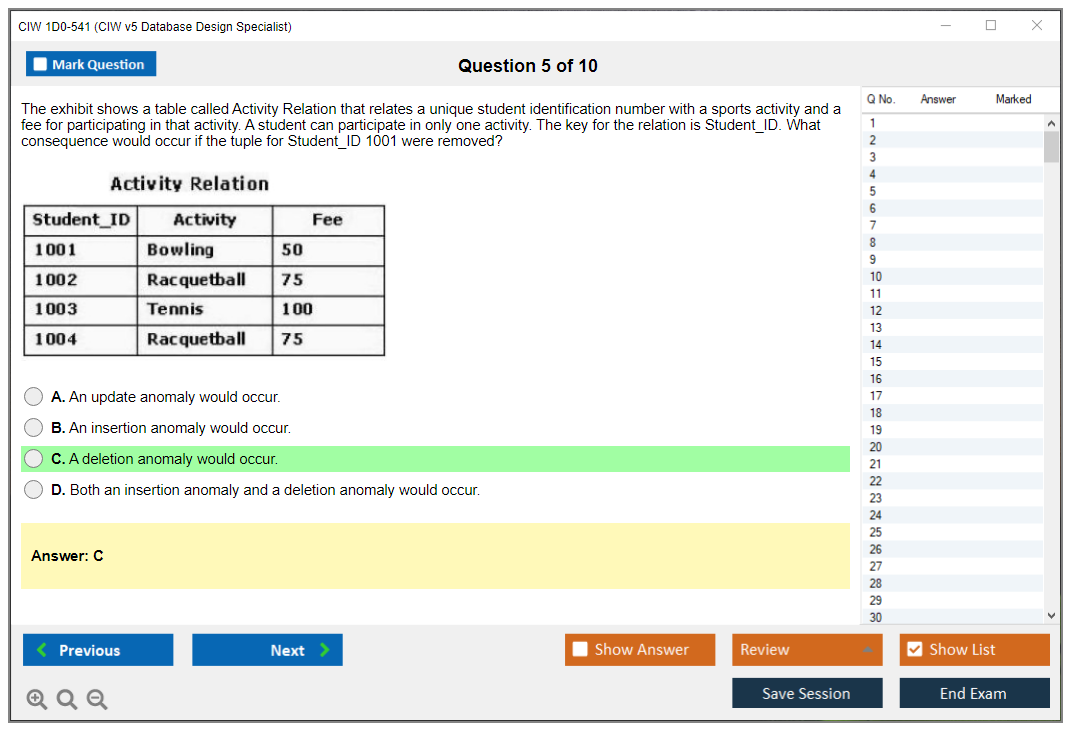Select answer A update anomaly radio button
Viewport: 1075px width, 735px height.
click(x=34, y=397)
